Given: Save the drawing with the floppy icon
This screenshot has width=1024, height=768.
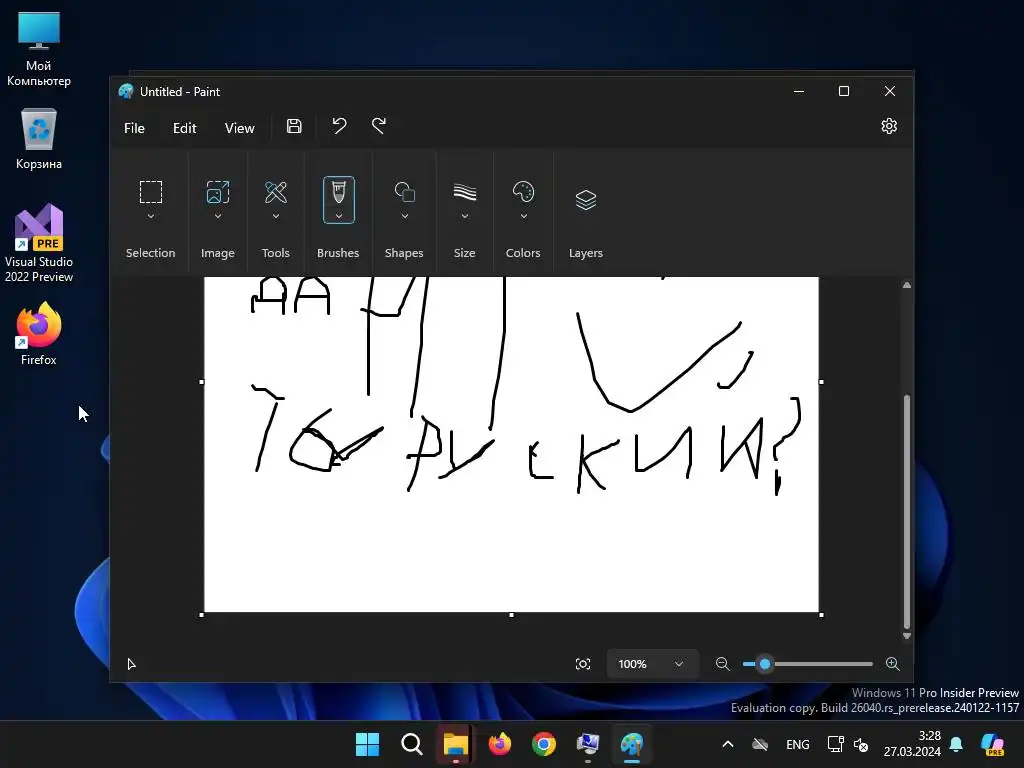Looking at the screenshot, I should tap(294, 126).
